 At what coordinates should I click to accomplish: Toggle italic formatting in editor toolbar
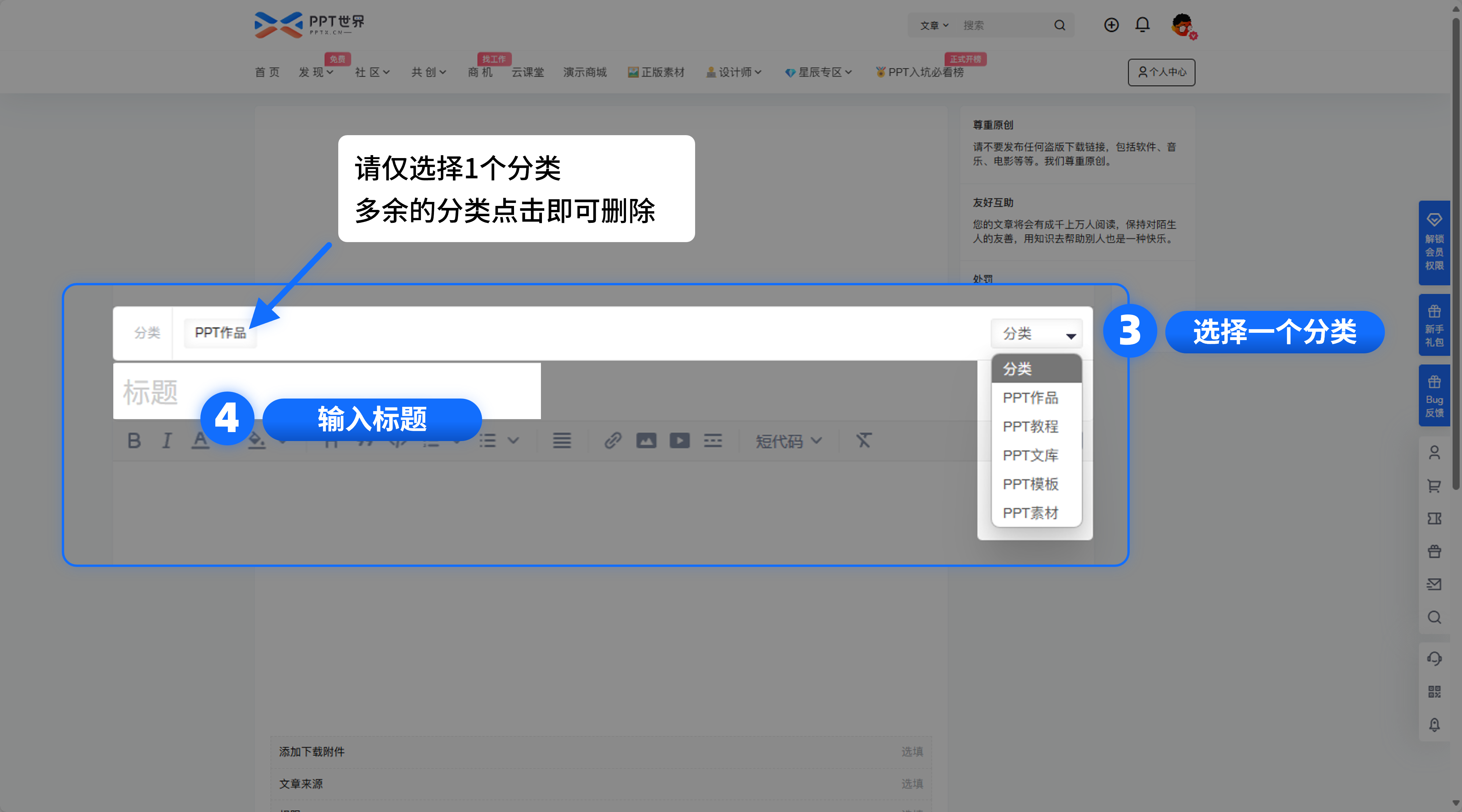coord(166,440)
